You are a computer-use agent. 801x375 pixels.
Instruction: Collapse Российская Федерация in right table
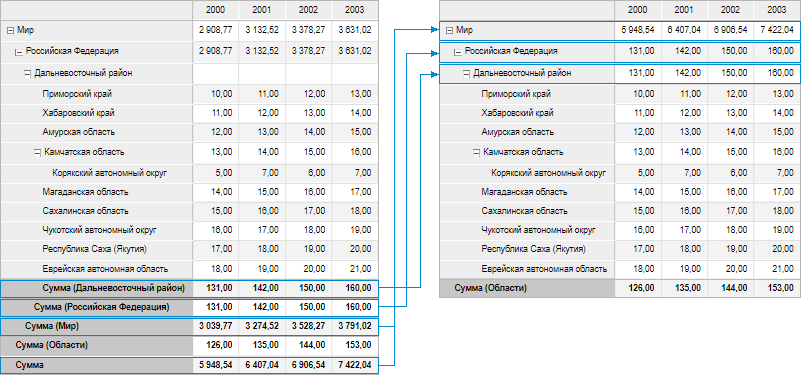[x=458, y=52]
